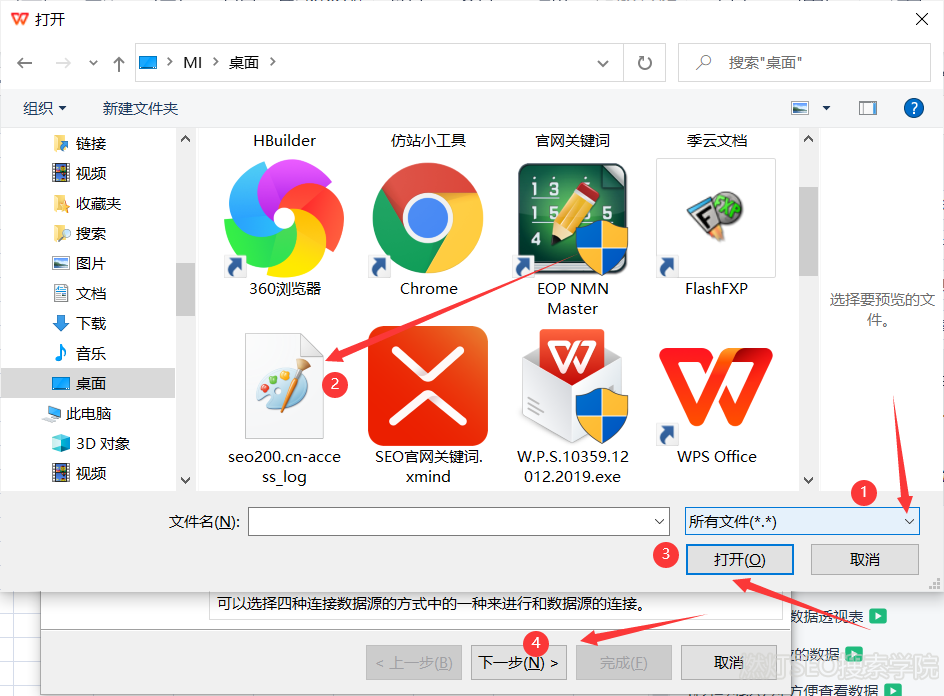Click the HBuilder folder label

[284, 141]
